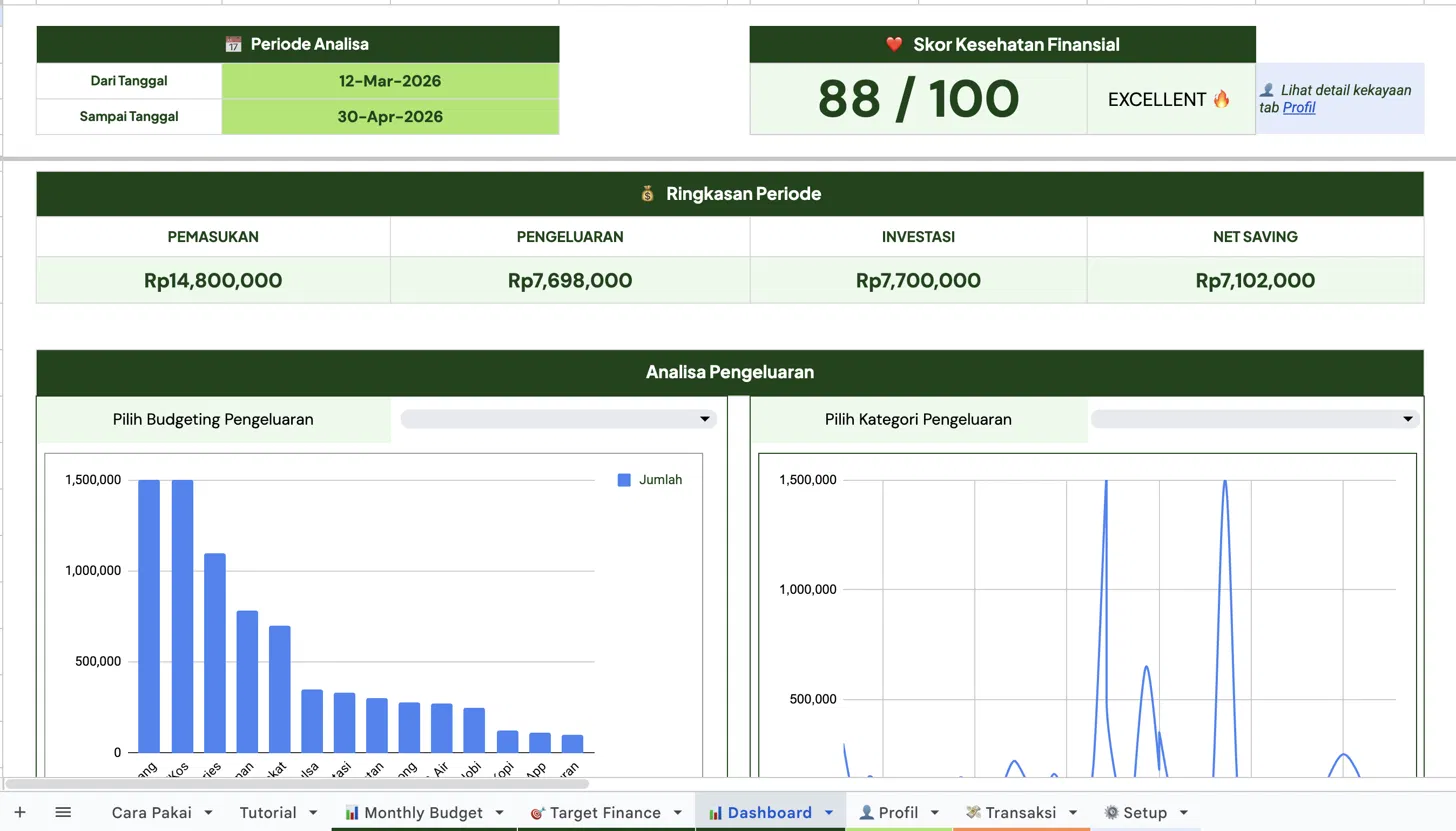Click the heart icon in Skor Kesehatan
Image resolution: width=1456 pixels, height=831 pixels.
coord(894,44)
